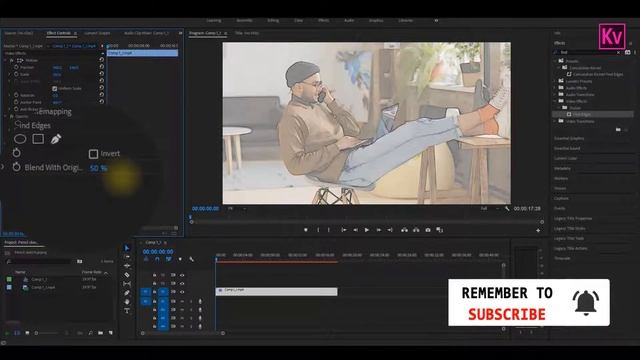Viewport: 640px width, 360px height.
Task: Hide the video track holding the clip
Action: pos(182,292)
